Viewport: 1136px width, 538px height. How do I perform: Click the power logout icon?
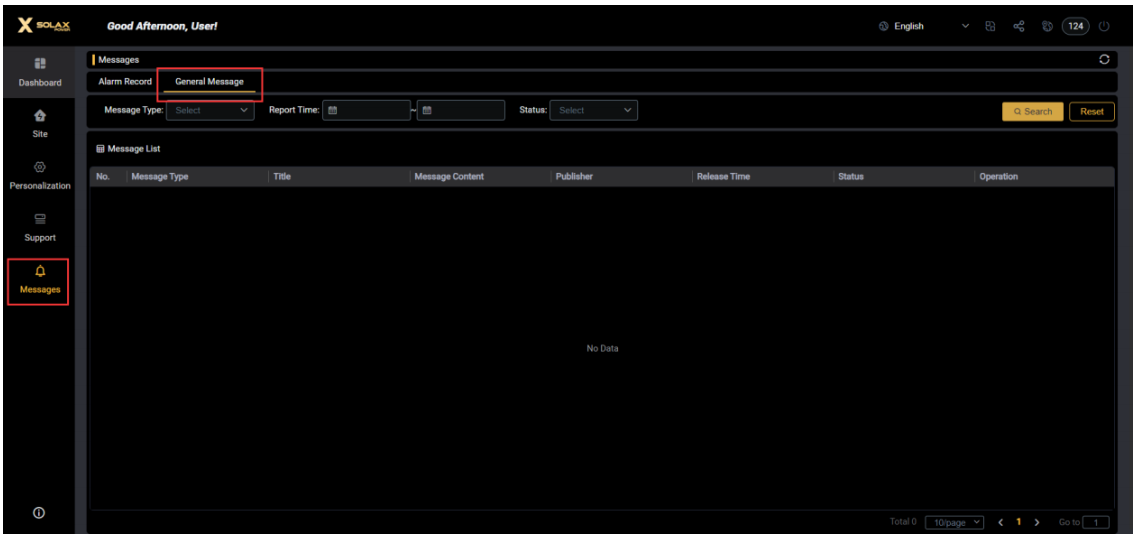point(1104,26)
